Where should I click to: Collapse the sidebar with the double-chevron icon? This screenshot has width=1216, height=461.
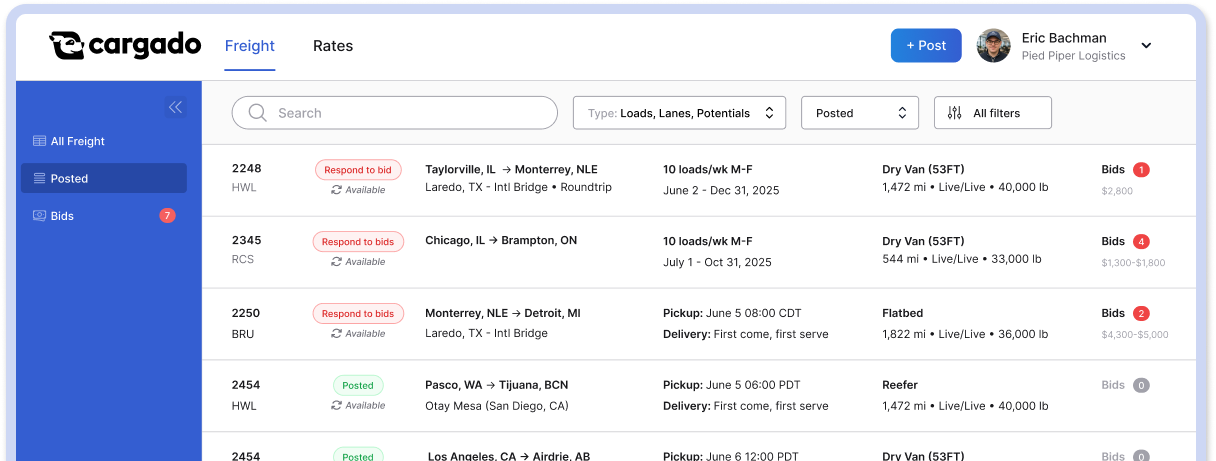click(x=176, y=107)
